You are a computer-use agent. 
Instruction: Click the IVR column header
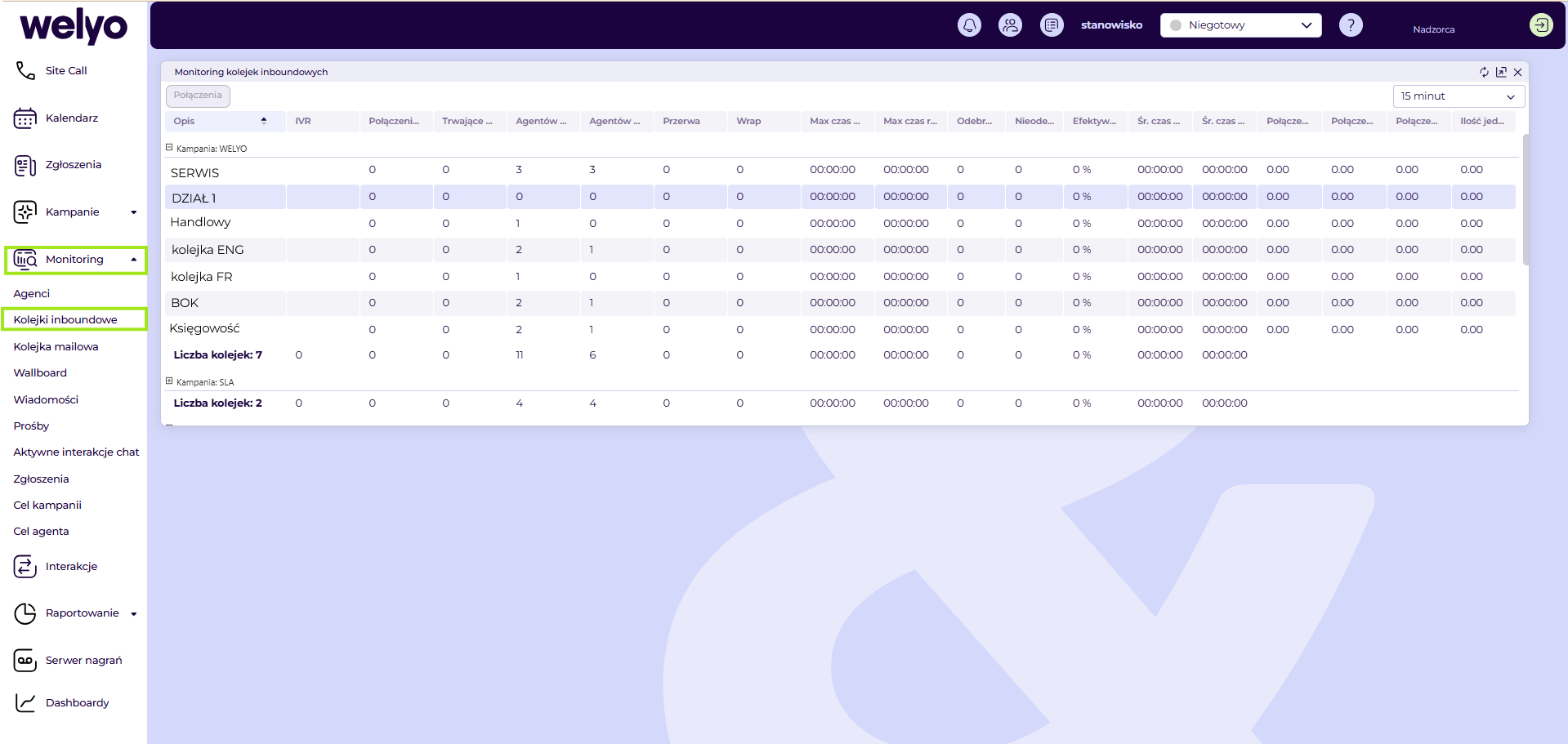tap(323, 121)
